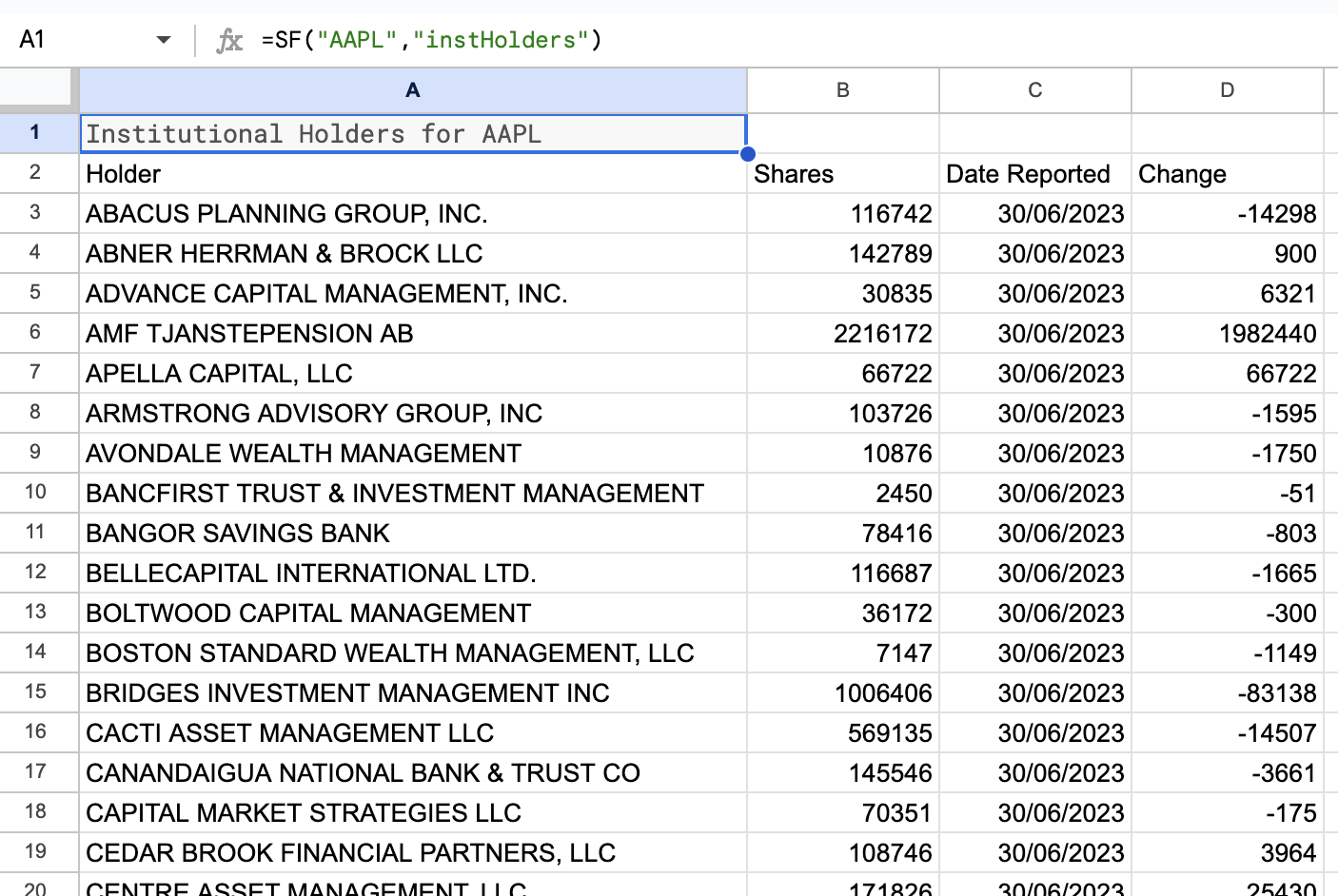Viewport: 1338px width, 896px height.
Task: Click change value -51
Action: click(x=1228, y=494)
